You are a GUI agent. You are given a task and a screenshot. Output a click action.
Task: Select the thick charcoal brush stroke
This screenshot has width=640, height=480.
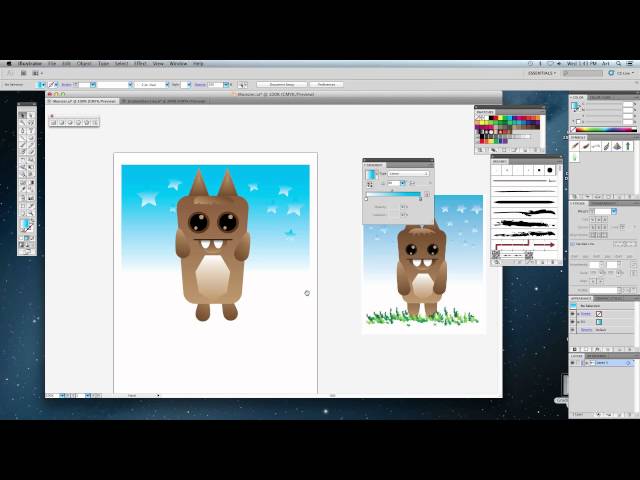(x=525, y=223)
